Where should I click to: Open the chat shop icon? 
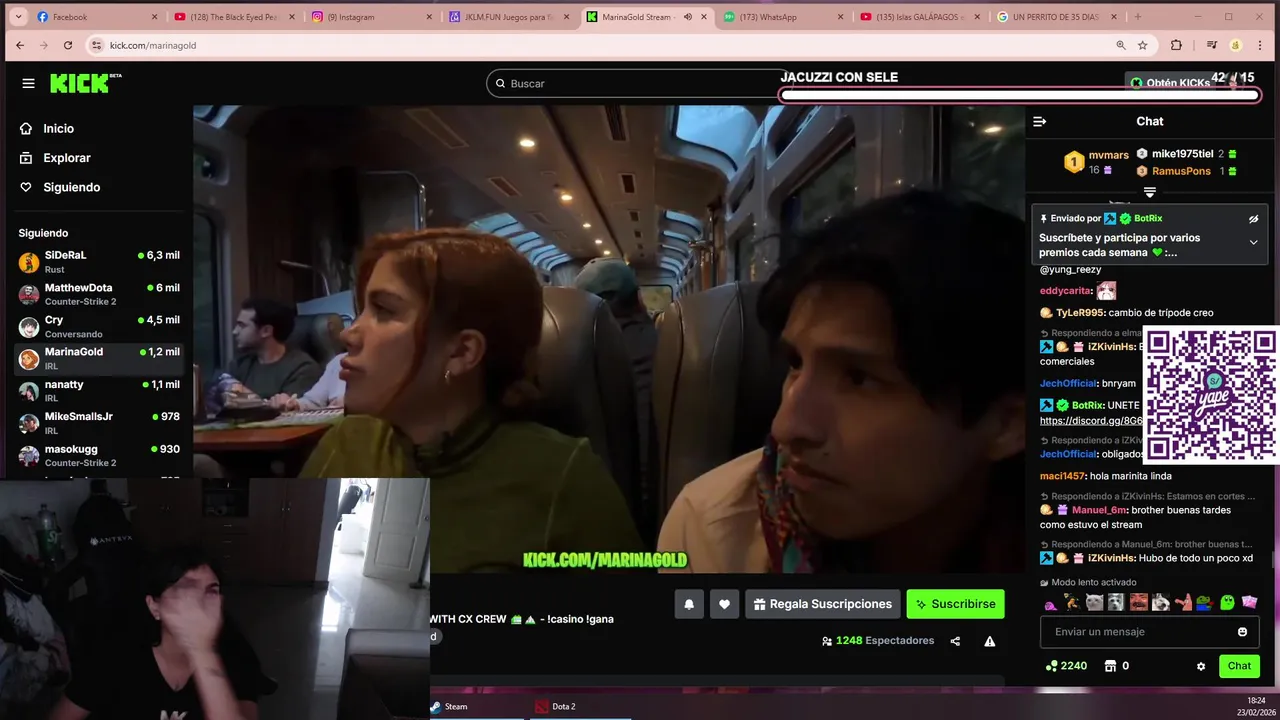tap(1109, 666)
